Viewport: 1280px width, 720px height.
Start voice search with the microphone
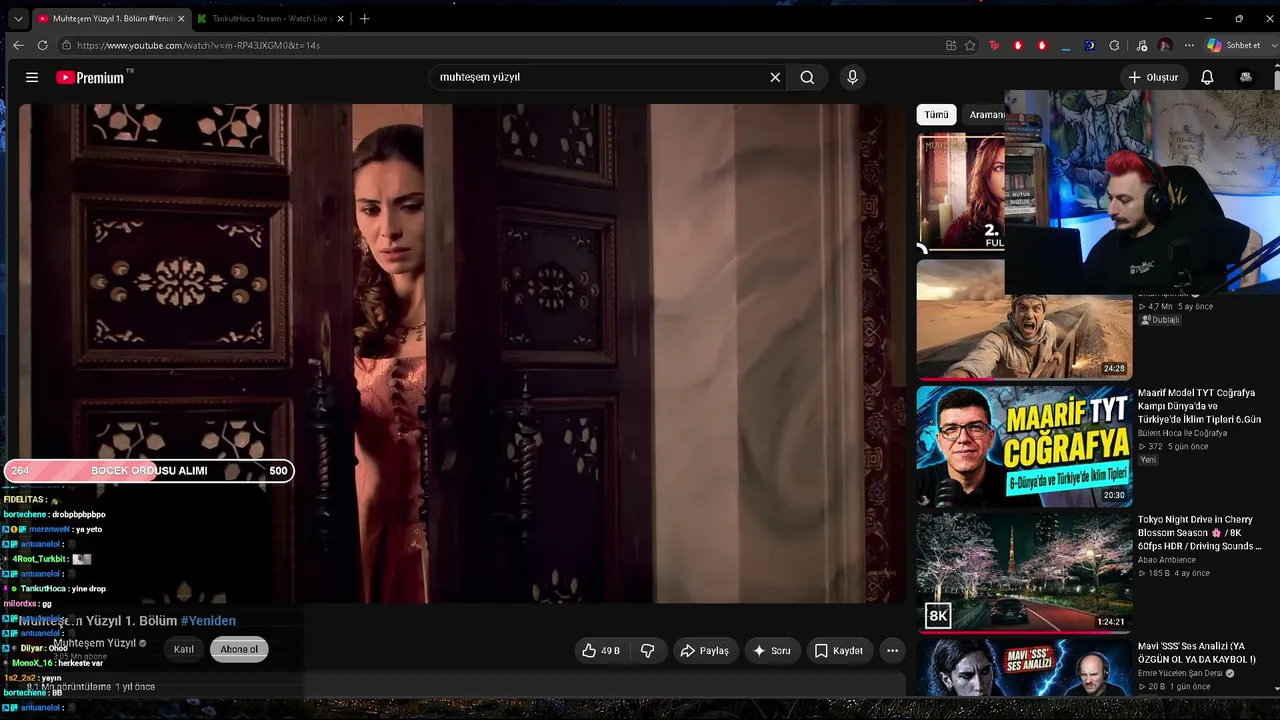[852, 77]
